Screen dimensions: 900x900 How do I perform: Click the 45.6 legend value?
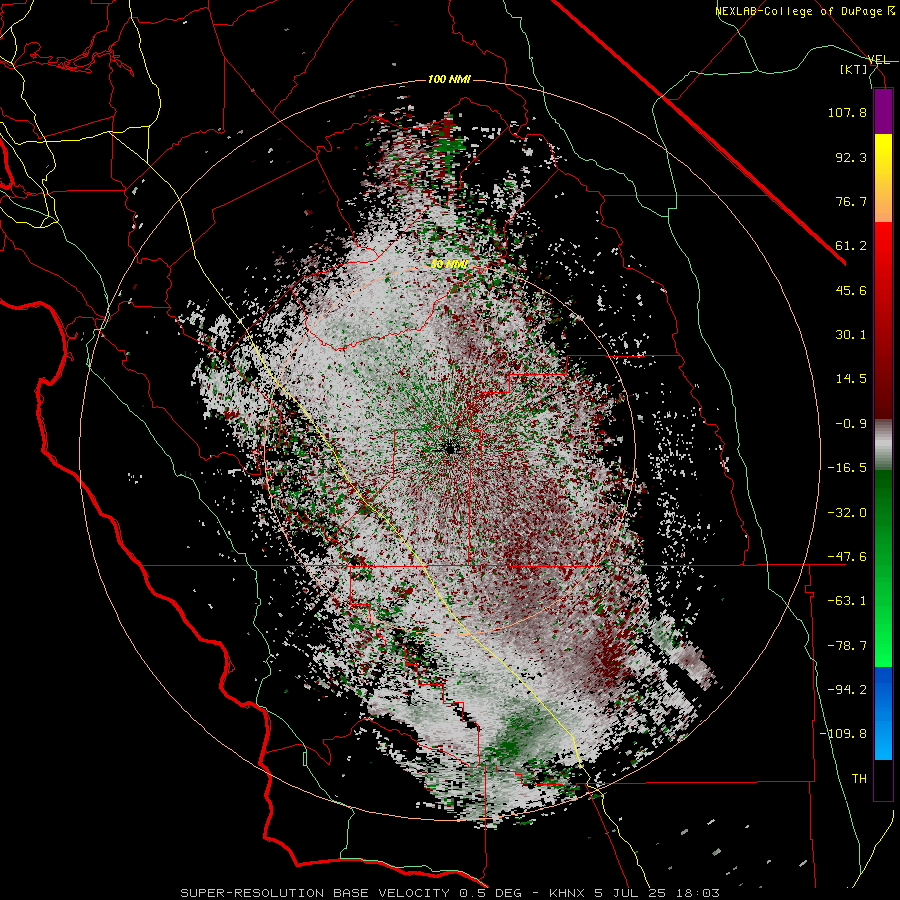click(851, 290)
